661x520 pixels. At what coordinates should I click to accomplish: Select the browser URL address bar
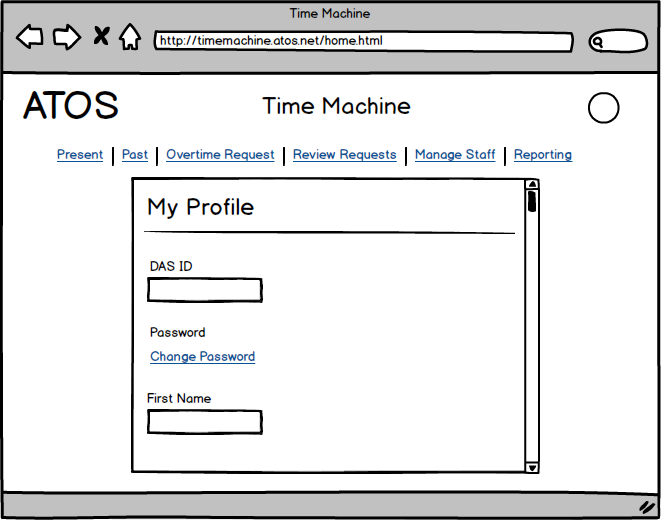click(x=363, y=42)
